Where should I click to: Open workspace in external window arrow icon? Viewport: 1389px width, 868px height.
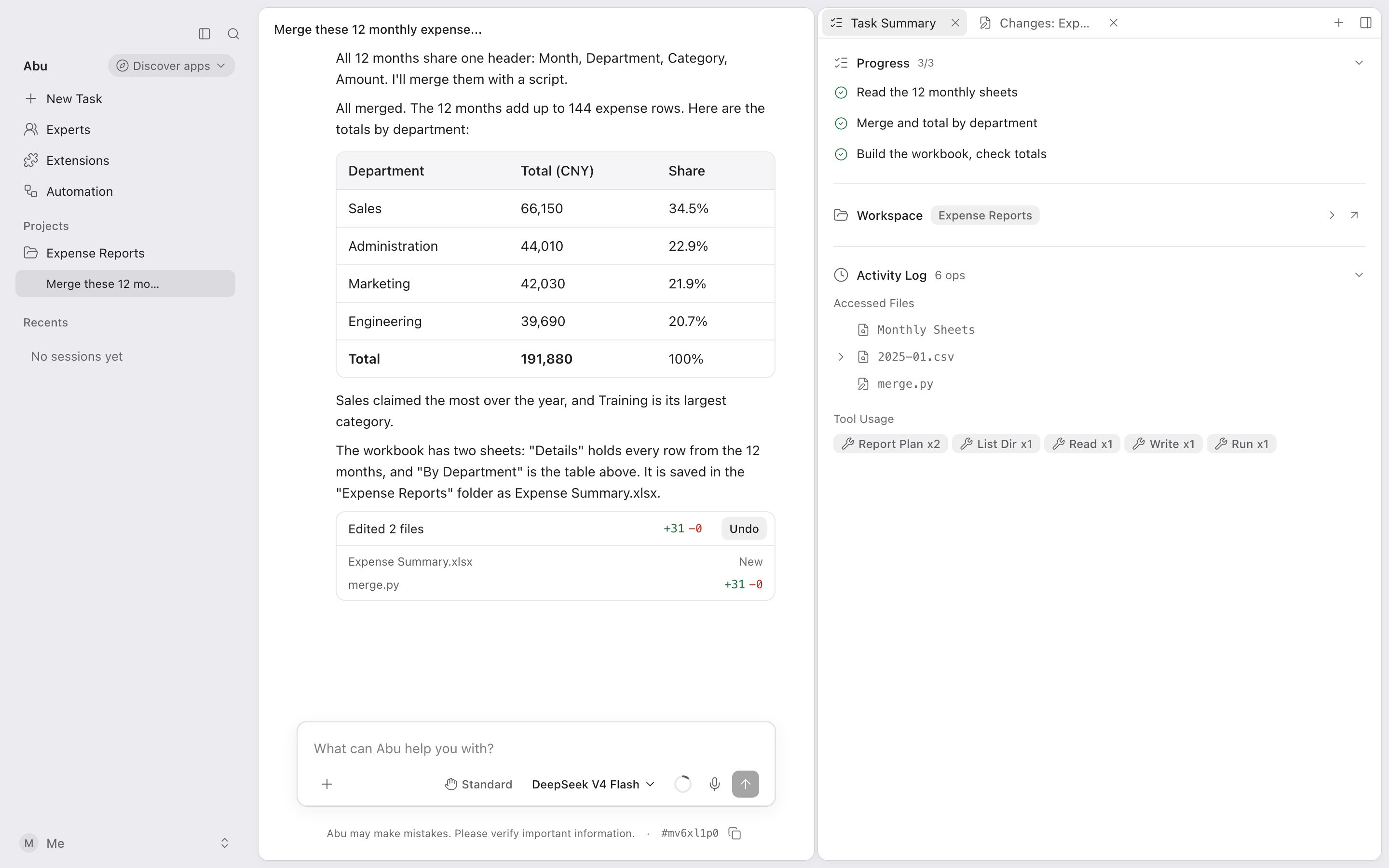pos(1354,215)
